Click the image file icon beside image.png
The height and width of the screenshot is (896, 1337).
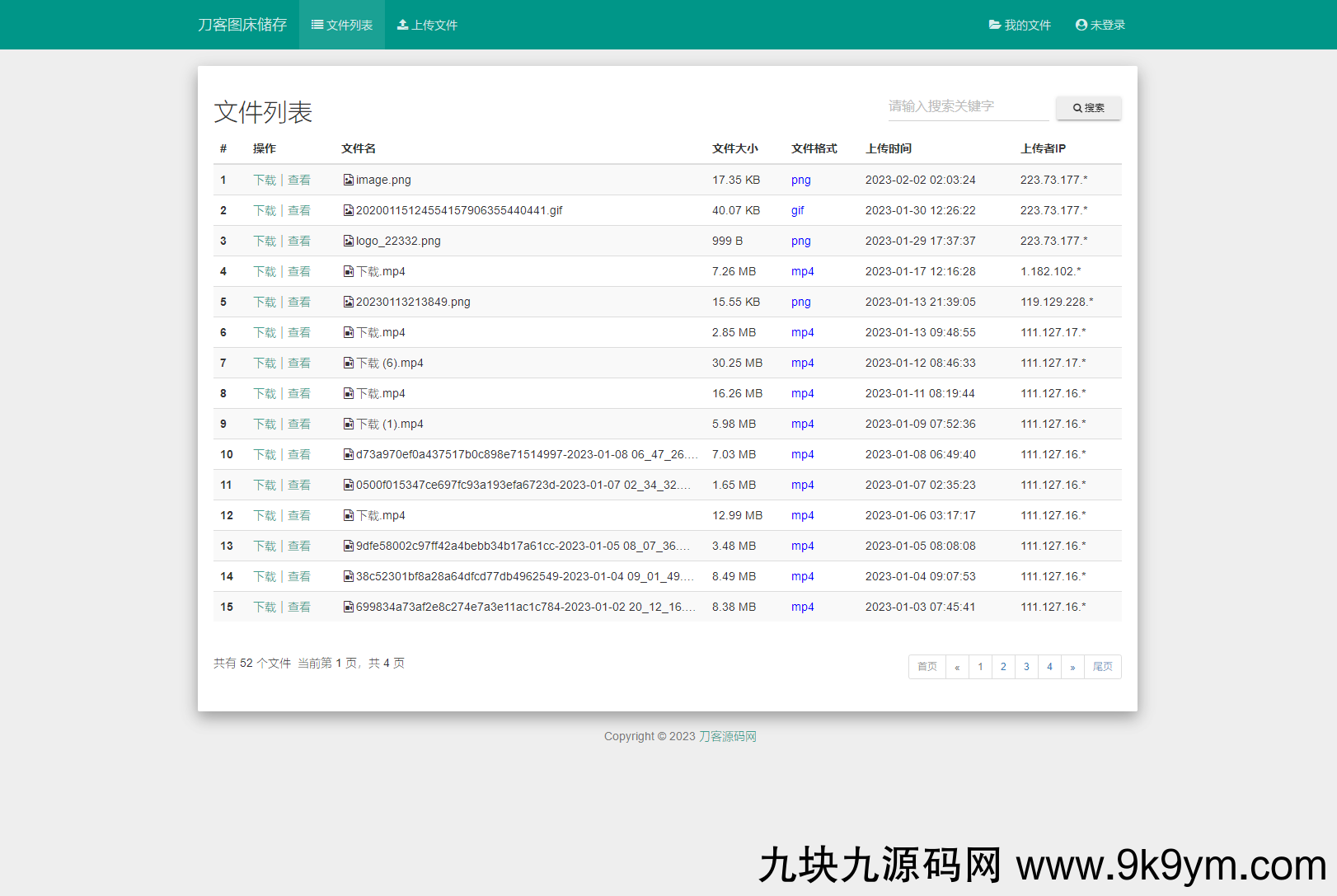coord(349,180)
